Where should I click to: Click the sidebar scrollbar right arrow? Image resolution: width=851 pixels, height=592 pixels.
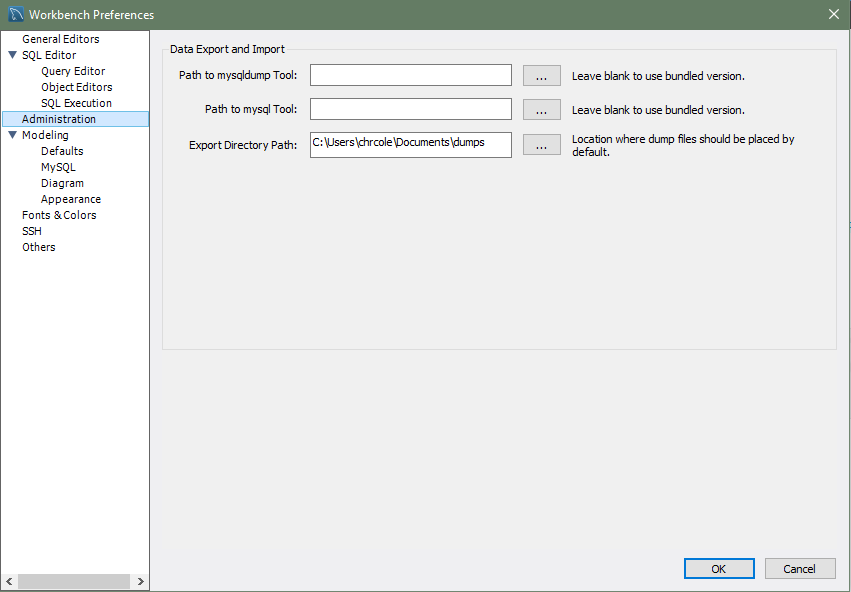[141, 582]
